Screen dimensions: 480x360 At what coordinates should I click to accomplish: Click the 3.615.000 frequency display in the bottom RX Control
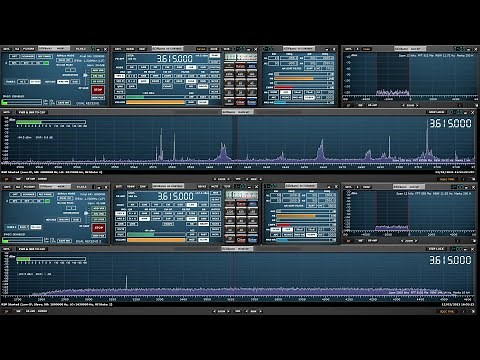coord(175,196)
